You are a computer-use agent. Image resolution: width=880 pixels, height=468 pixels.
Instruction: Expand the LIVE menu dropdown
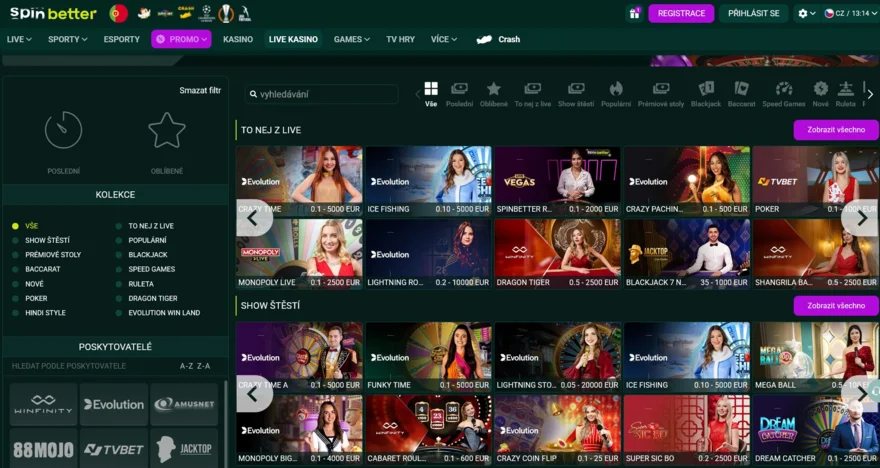[19, 39]
